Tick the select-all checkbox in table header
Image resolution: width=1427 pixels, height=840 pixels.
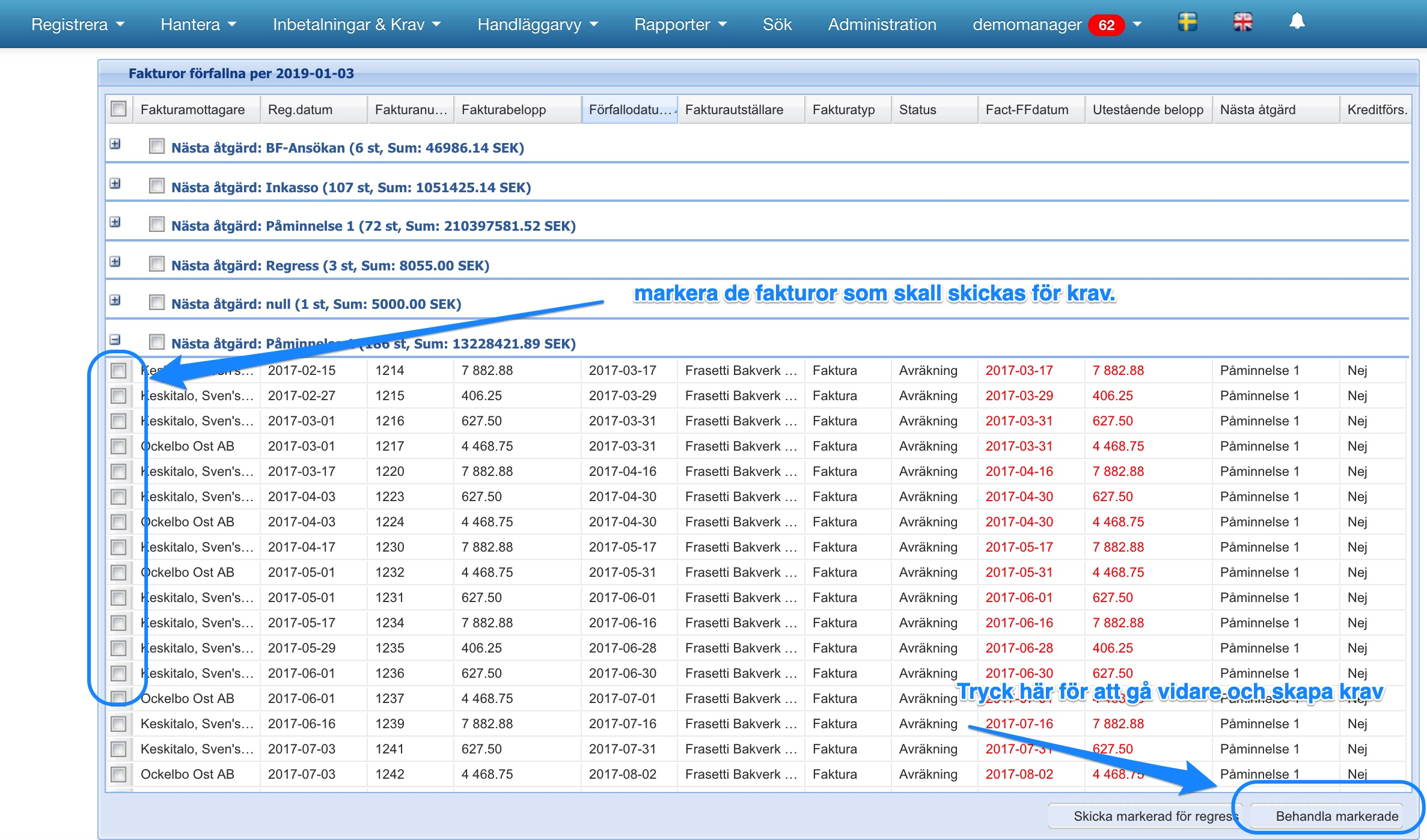click(x=118, y=109)
